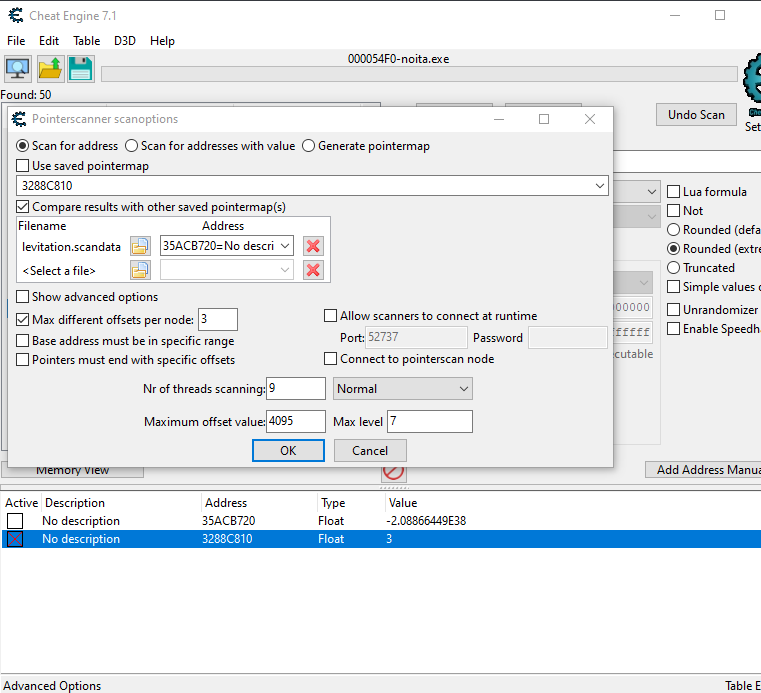Click Max level input field
761x693 pixels.
coord(430,421)
